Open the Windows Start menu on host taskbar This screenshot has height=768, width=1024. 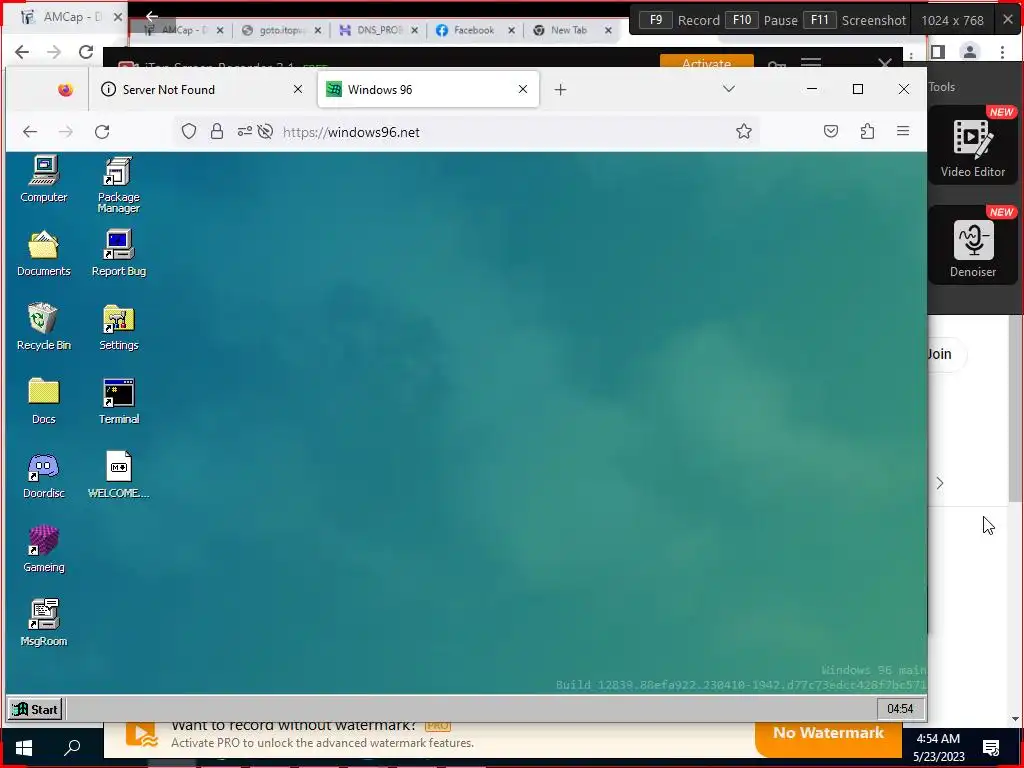24,748
